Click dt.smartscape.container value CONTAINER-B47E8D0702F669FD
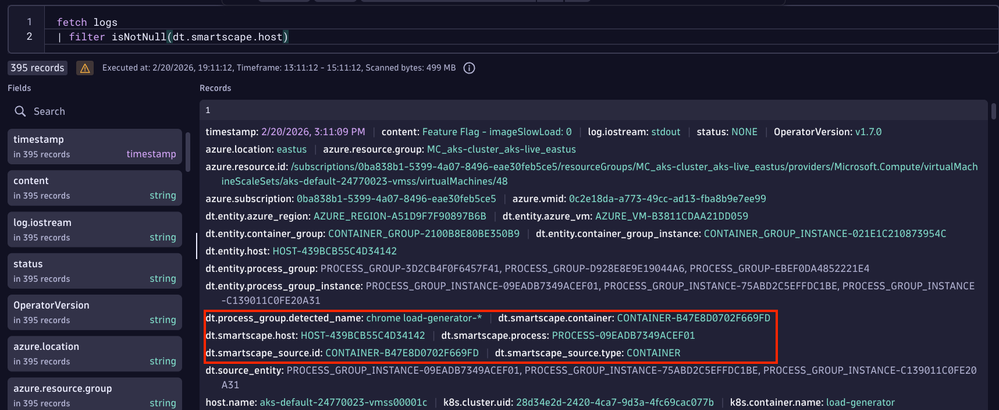 693,317
